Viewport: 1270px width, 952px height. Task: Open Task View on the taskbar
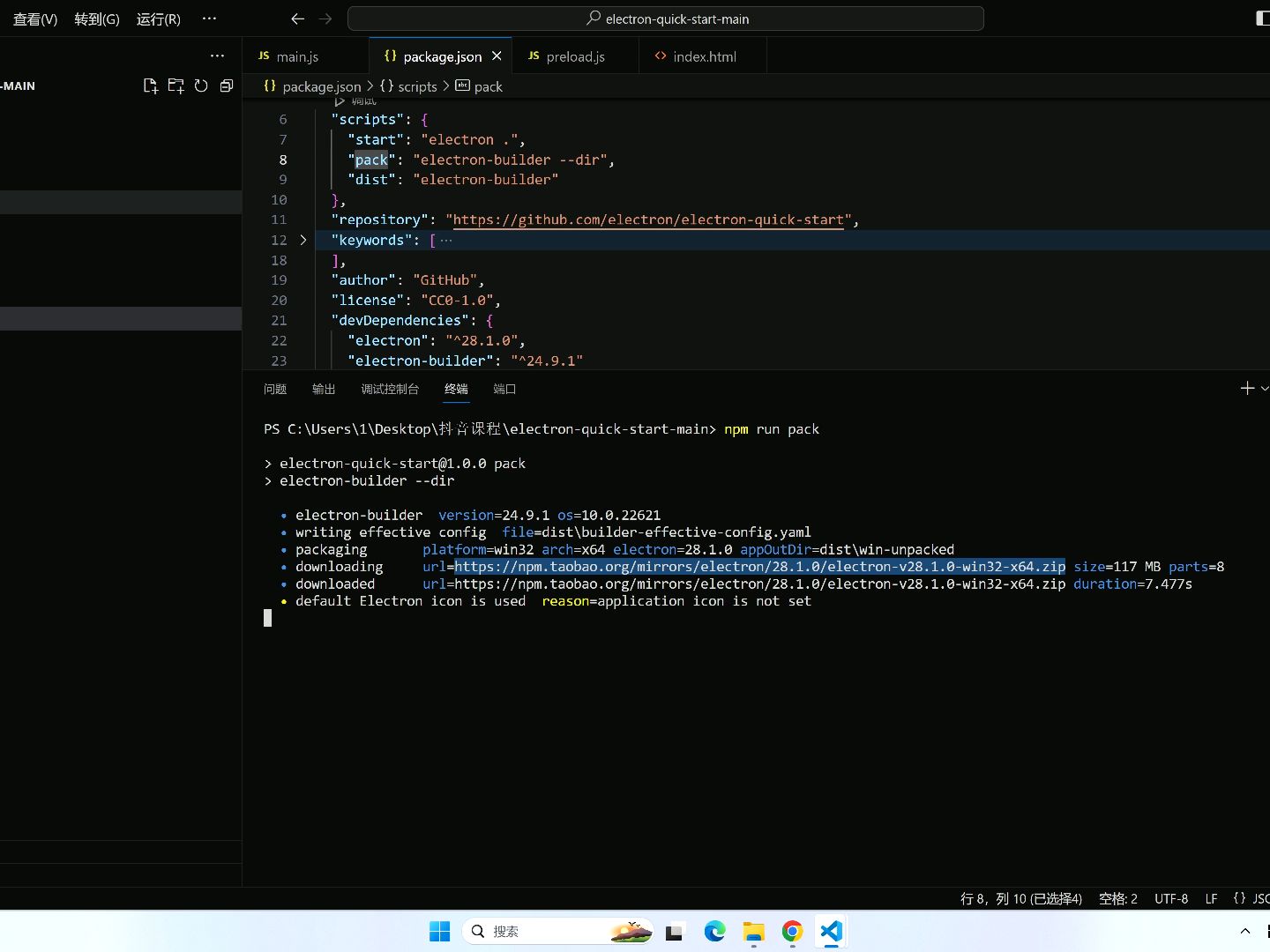(676, 931)
